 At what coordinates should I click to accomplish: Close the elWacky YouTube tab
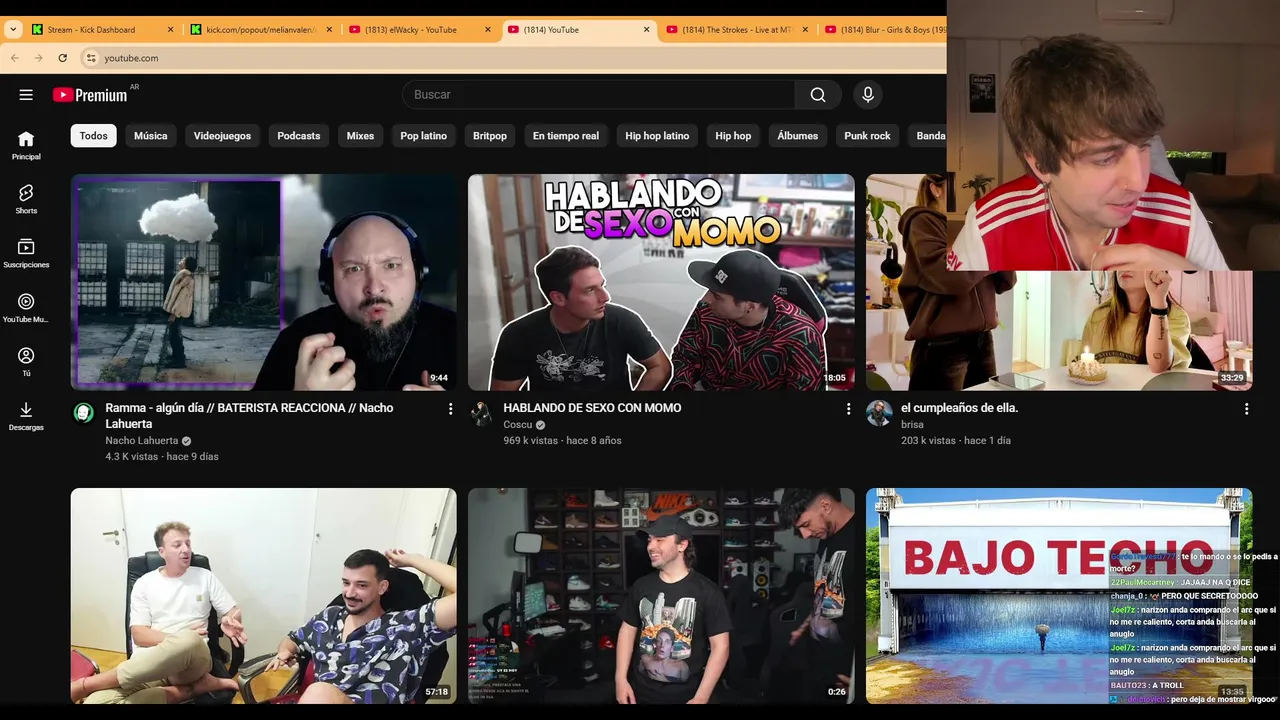click(488, 30)
